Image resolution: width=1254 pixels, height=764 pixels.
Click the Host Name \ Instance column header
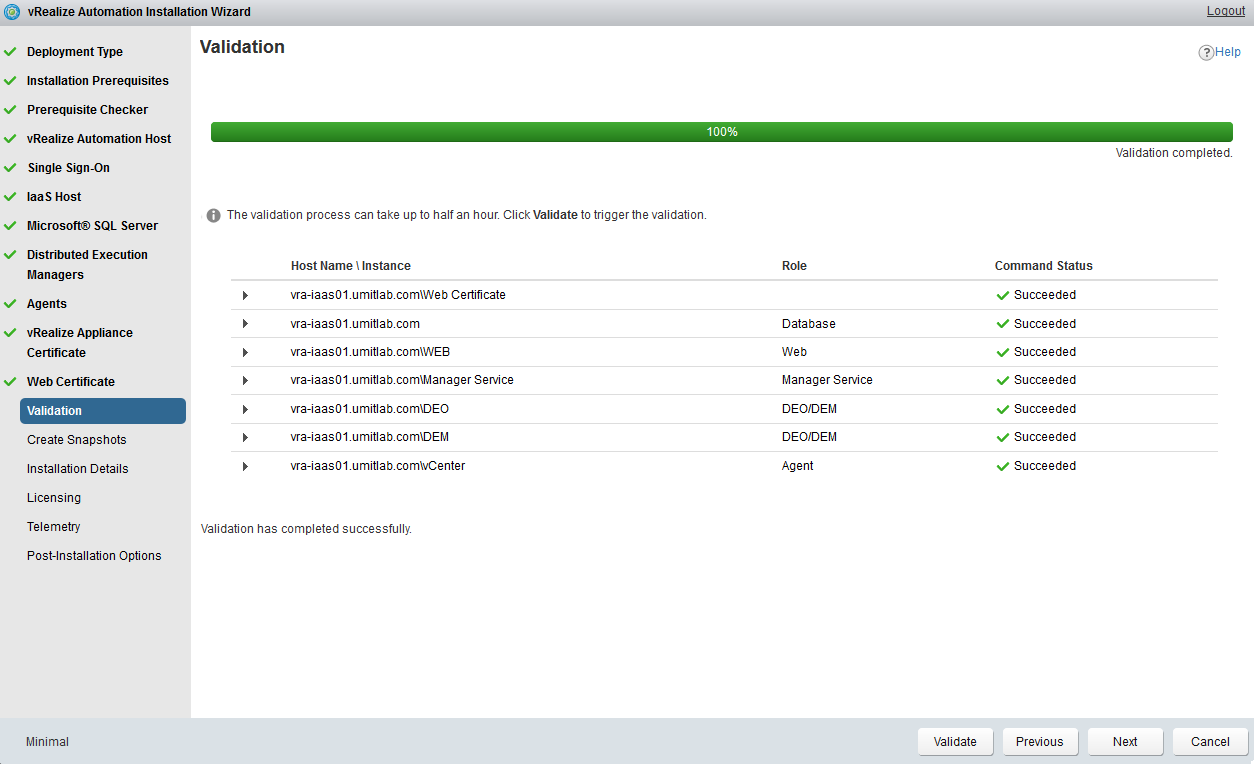coord(350,266)
